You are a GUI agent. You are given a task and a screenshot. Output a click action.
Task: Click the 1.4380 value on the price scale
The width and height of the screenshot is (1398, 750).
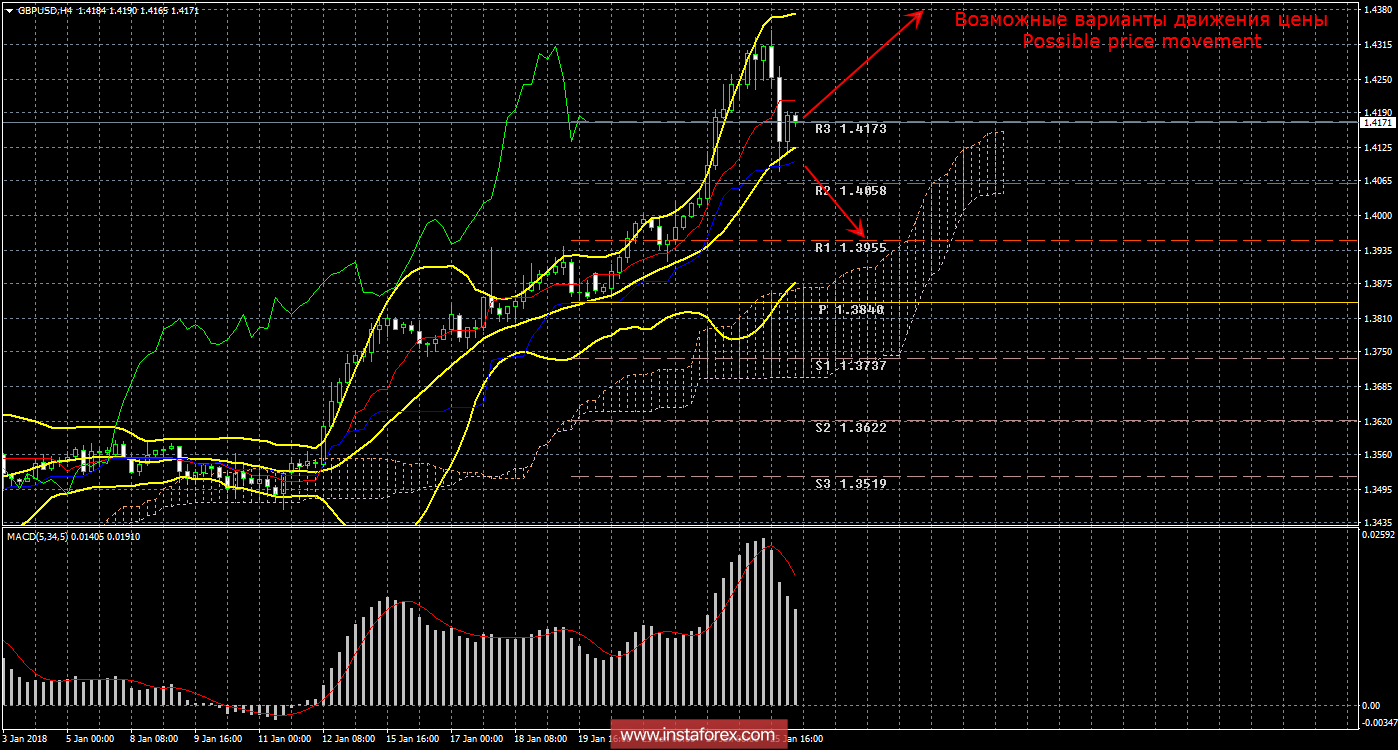(x=1376, y=10)
